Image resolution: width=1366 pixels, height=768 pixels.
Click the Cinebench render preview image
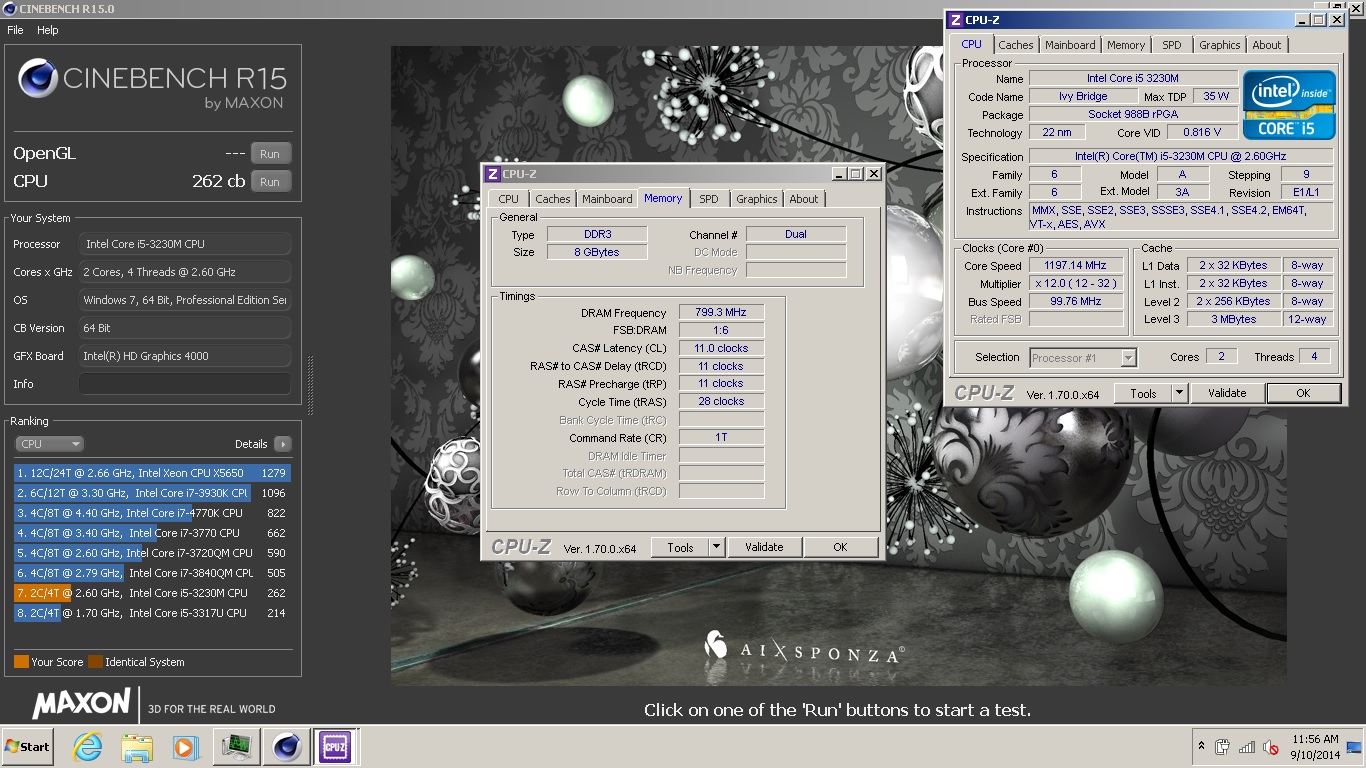coord(838,365)
